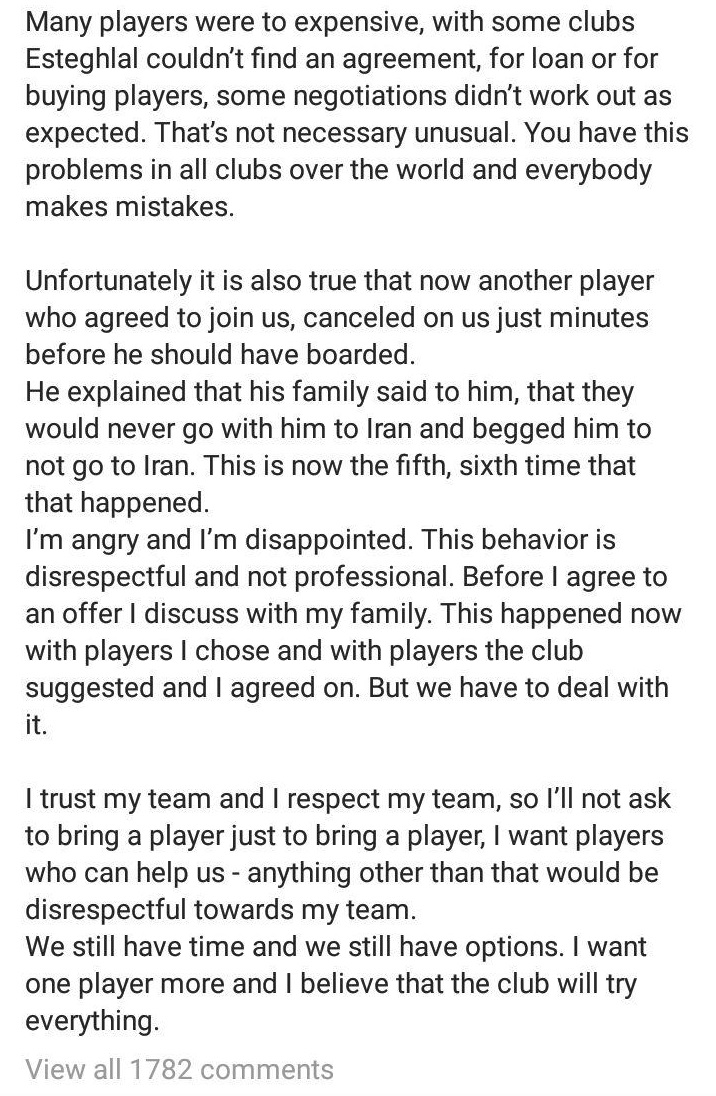The image size is (716, 1096).
Task: Click the line 'I trust my team and I respect'
Action: coord(348,799)
